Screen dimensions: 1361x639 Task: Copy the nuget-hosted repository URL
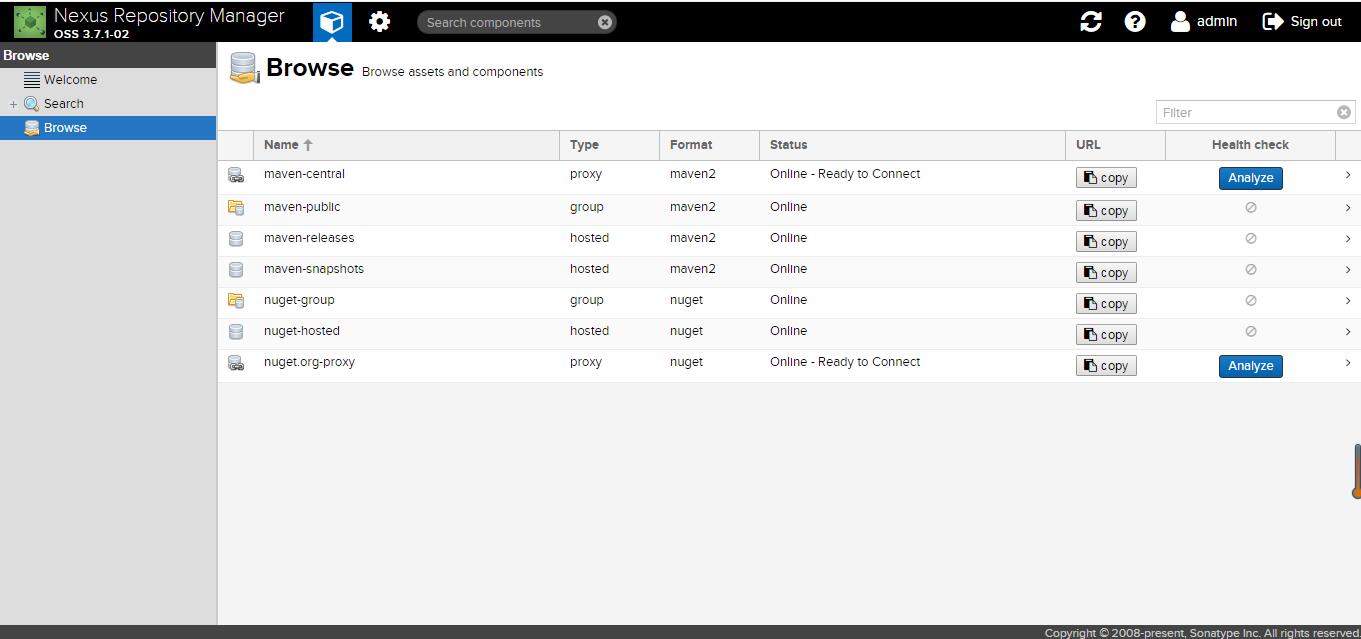1106,335
